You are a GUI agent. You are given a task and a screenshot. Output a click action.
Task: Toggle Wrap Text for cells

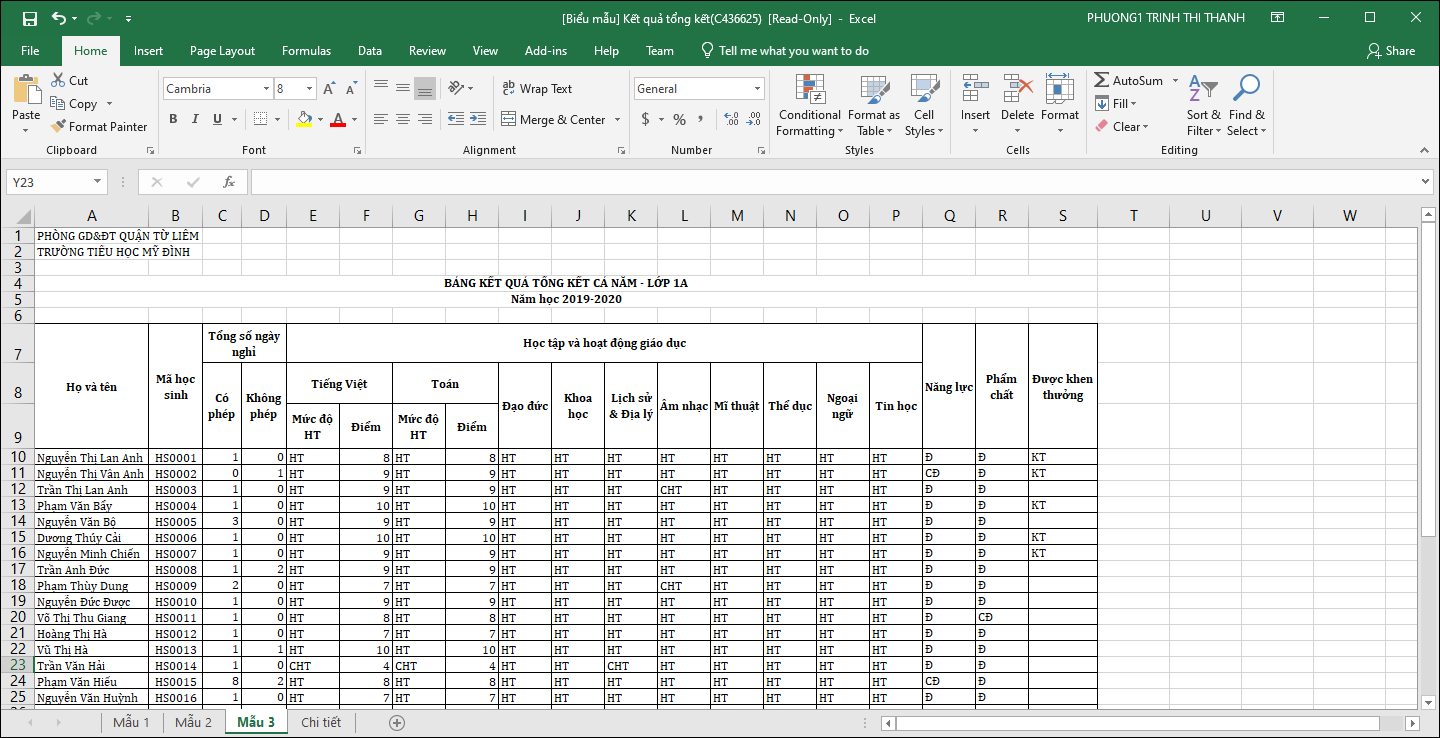537,89
